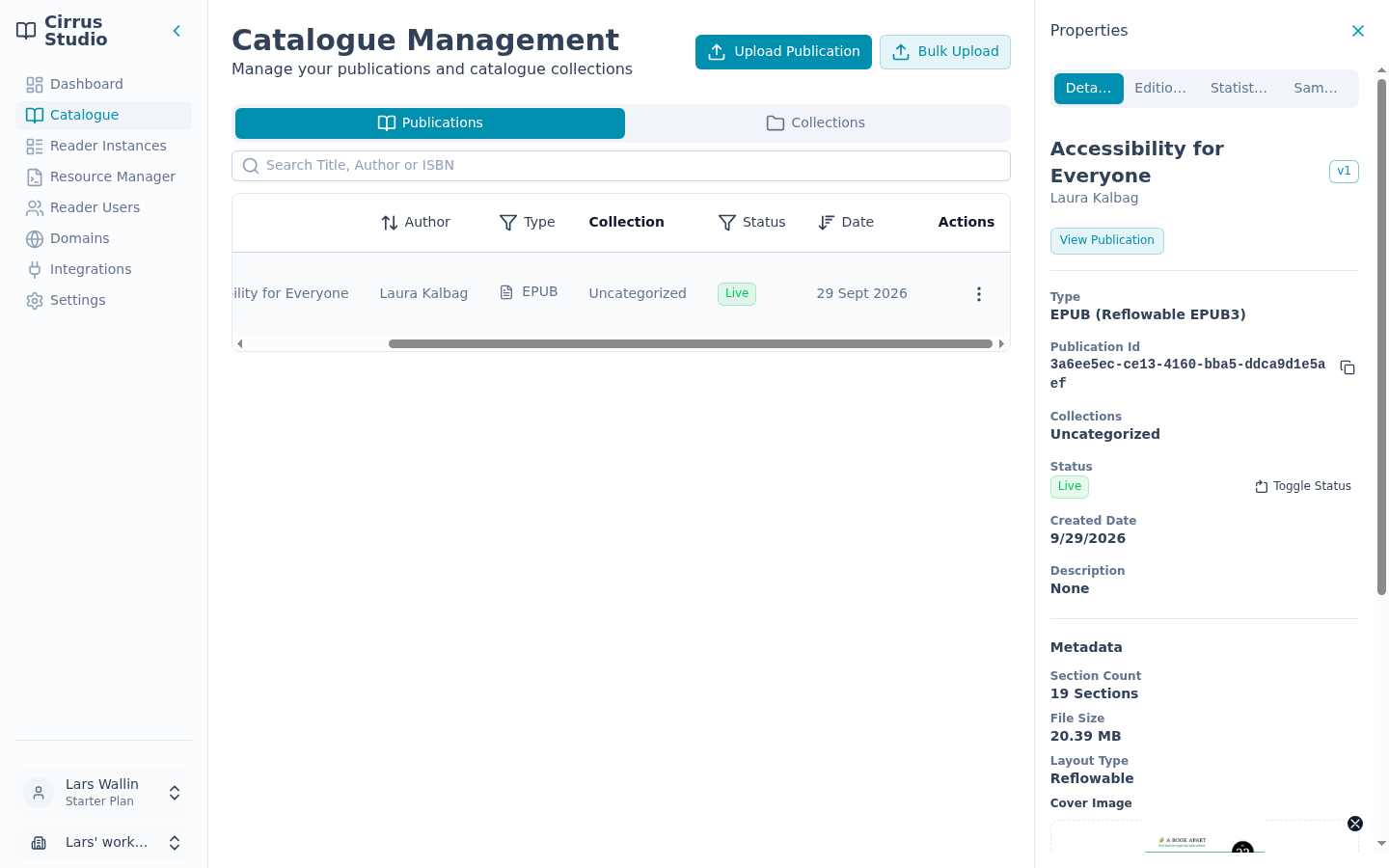The width and height of the screenshot is (1389, 868).
Task: Sort the table by Date
Action: coord(846,223)
